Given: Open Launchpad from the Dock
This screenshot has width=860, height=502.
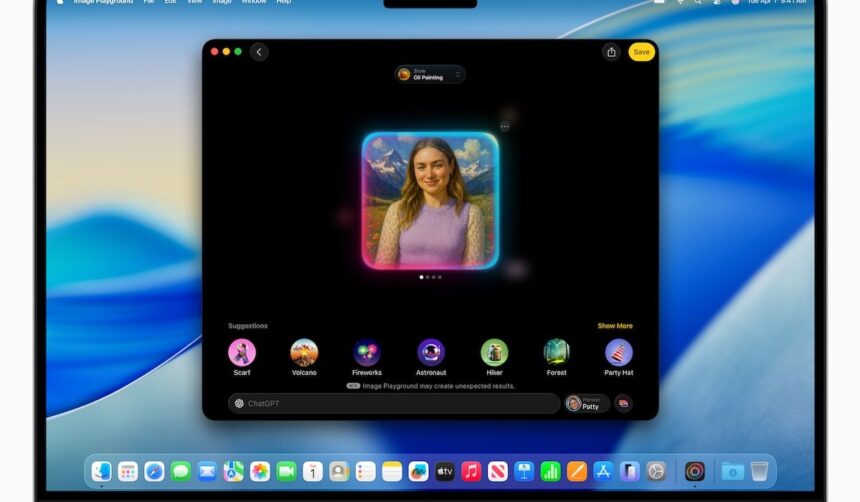Looking at the screenshot, I should [x=128, y=471].
